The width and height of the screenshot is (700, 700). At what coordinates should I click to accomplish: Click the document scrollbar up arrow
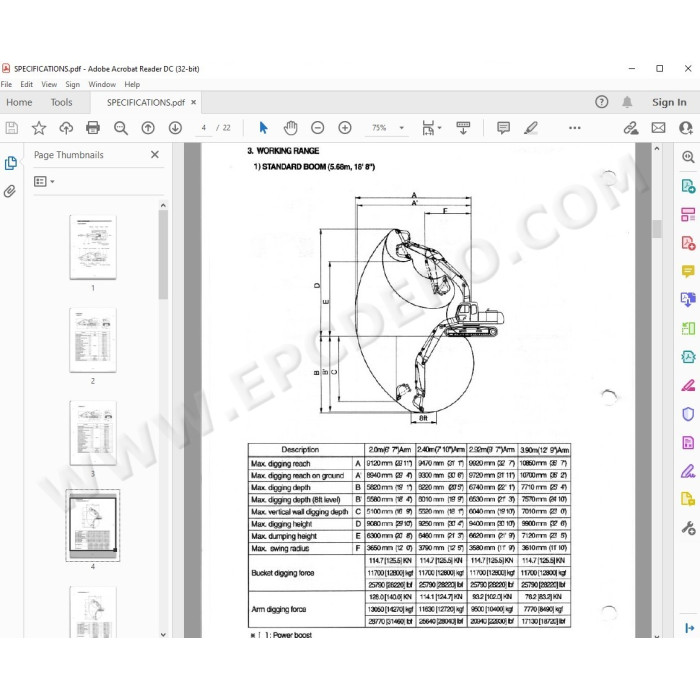tap(656, 149)
